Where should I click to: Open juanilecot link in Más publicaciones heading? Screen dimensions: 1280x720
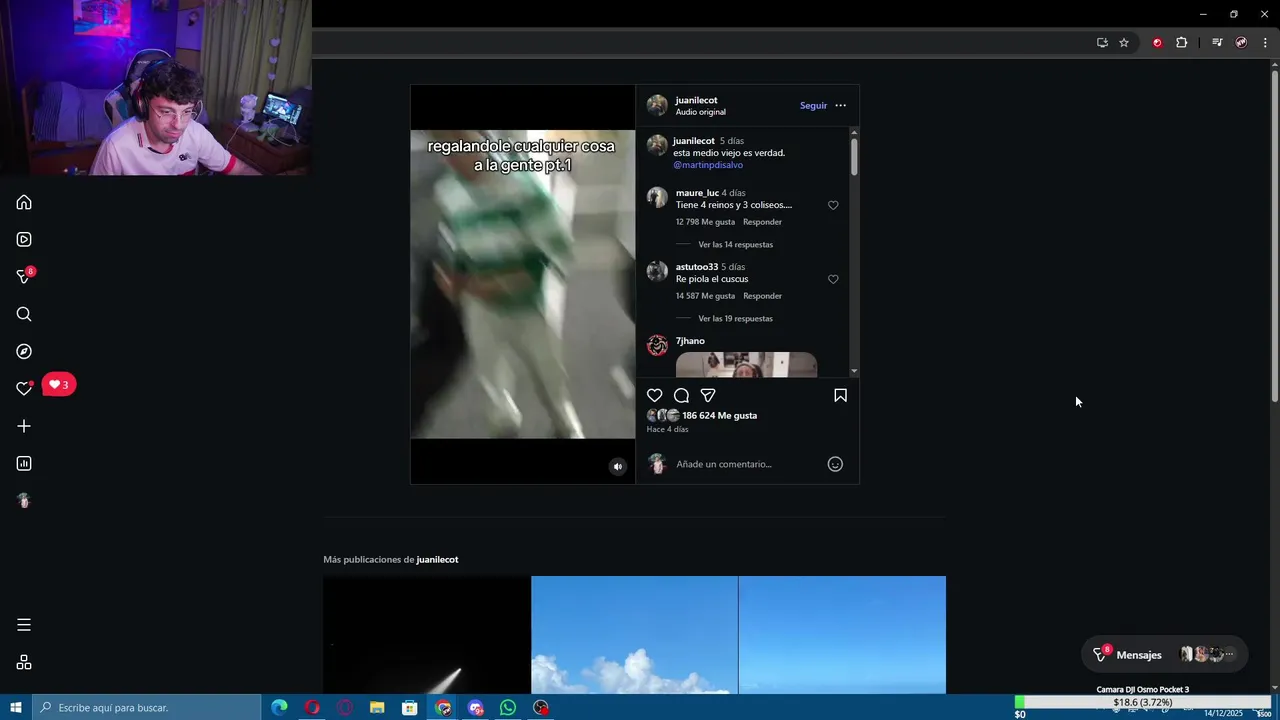(437, 559)
